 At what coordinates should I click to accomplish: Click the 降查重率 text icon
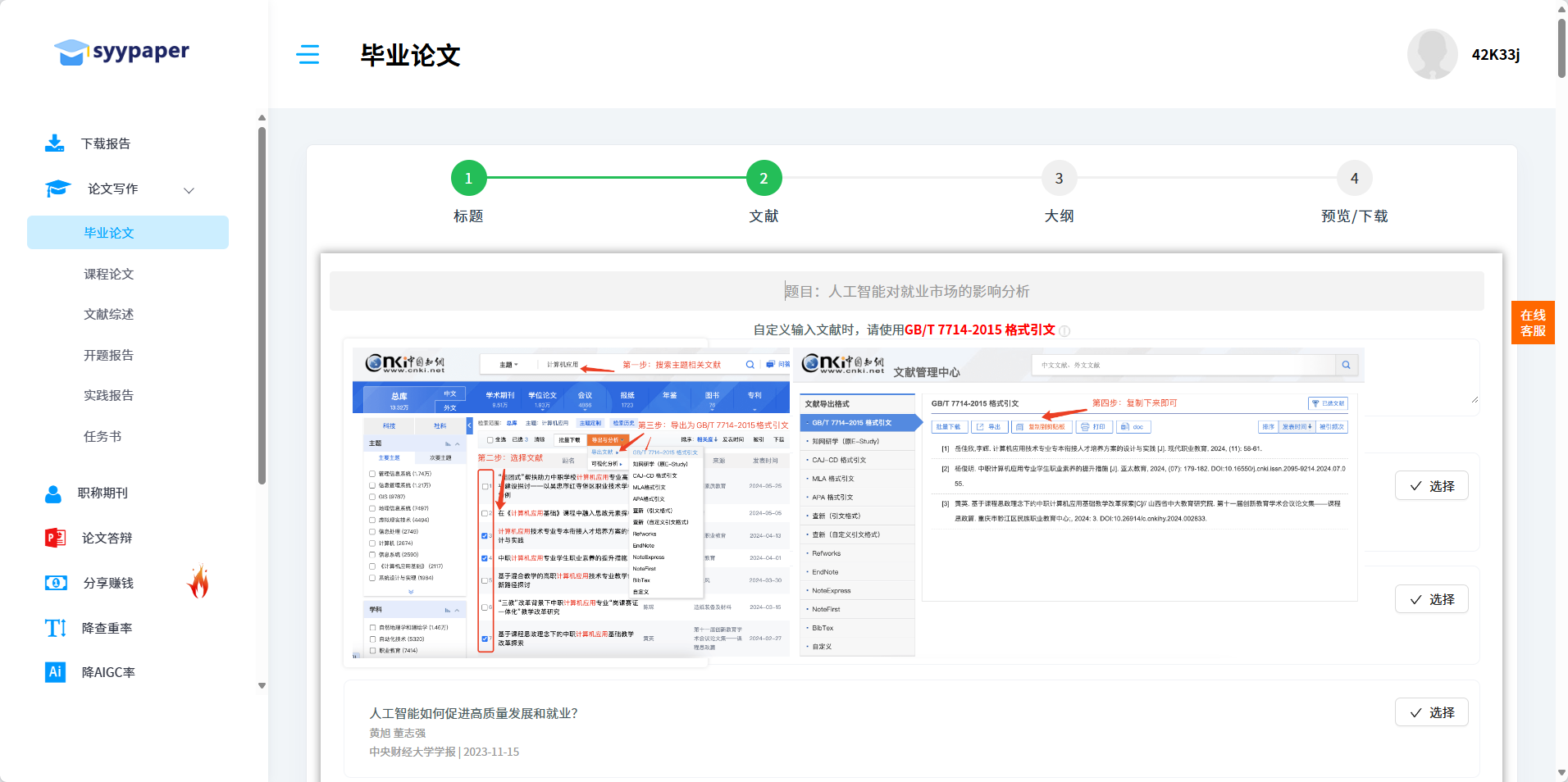point(56,628)
